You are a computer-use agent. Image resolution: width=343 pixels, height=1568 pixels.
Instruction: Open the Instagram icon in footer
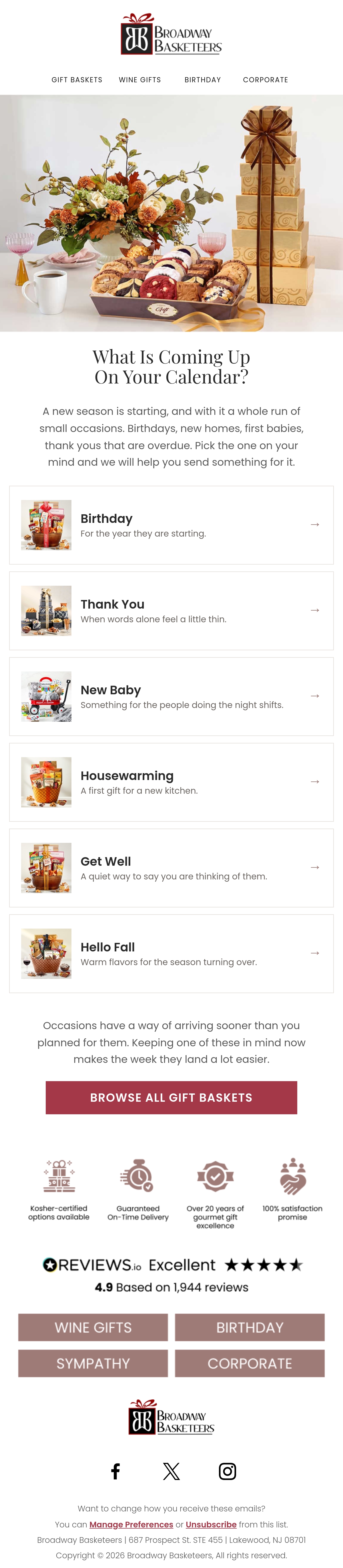pos(227,1471)
